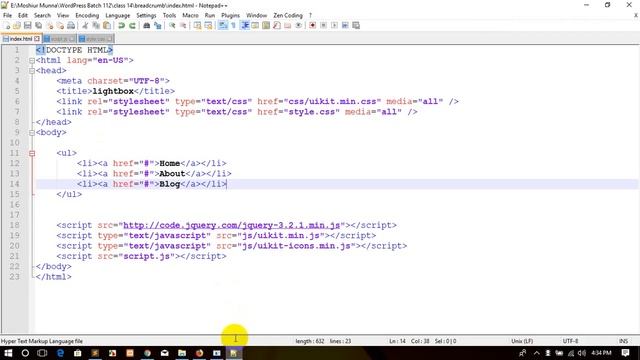Viewport: 640px width, 360px height.
Task: Toggle synchronize horizontal scrolling icon
Action: (x=209, y=25)
